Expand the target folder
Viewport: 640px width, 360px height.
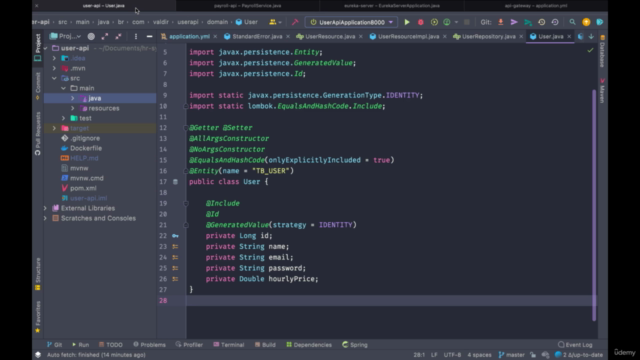pyautogui.click(x=54, y=128)
